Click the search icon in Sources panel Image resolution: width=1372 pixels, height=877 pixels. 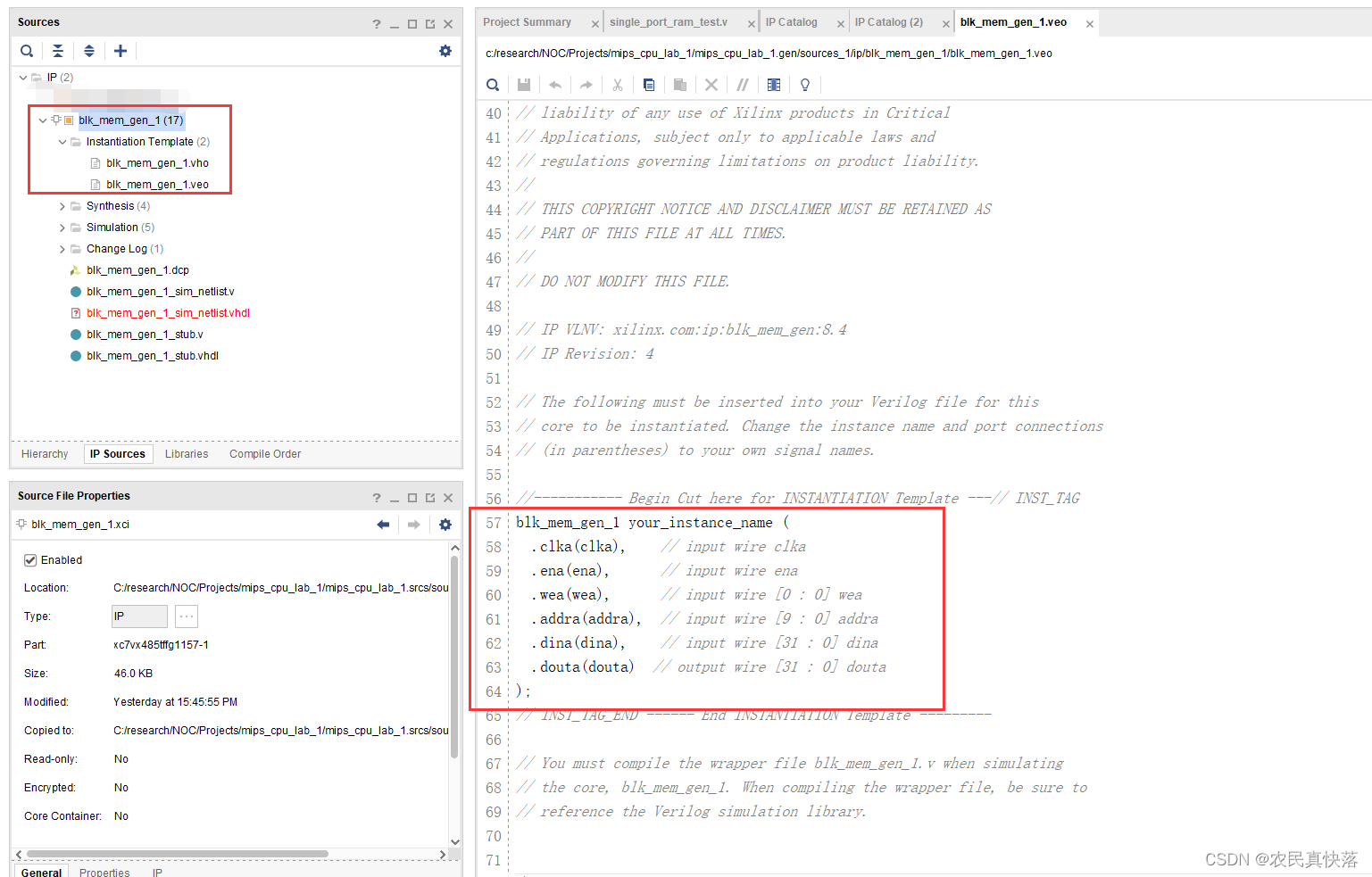pyautogui.click(x=27, y=52)
